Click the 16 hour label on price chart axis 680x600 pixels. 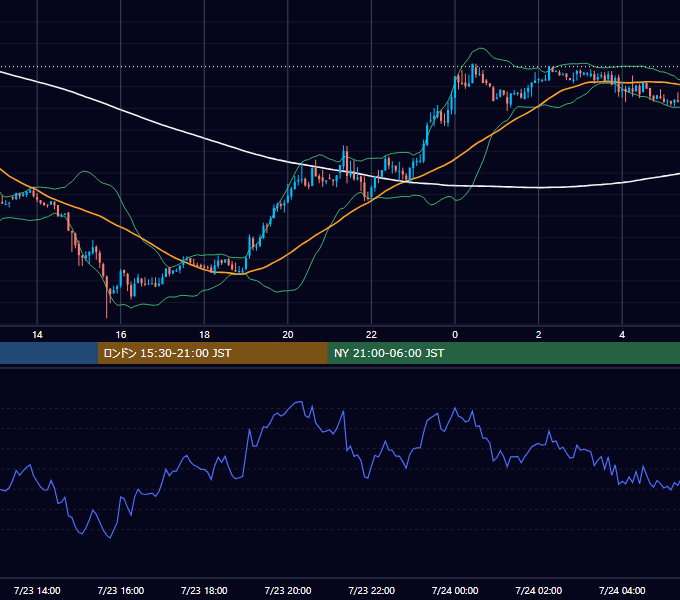point(121,335)
